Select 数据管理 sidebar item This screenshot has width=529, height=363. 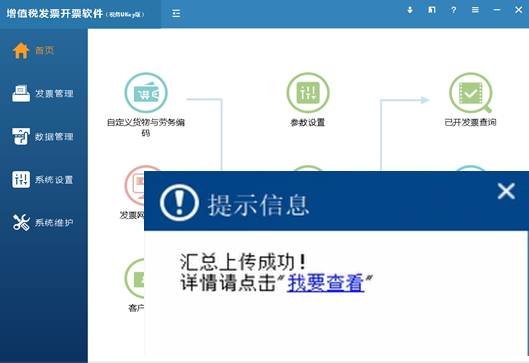pos(43,137)
